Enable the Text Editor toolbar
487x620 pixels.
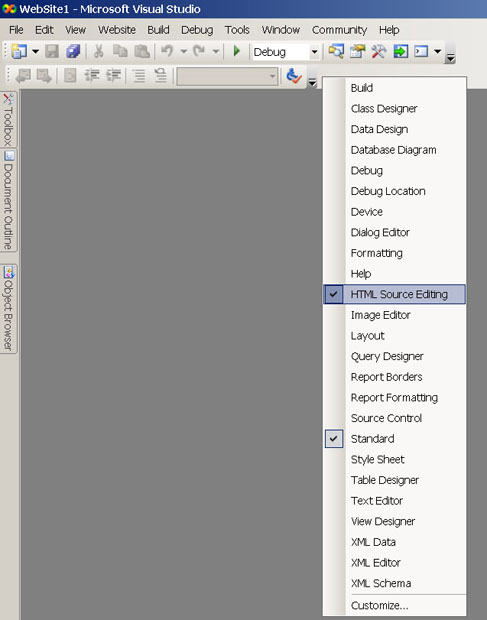tap(394, 501)
